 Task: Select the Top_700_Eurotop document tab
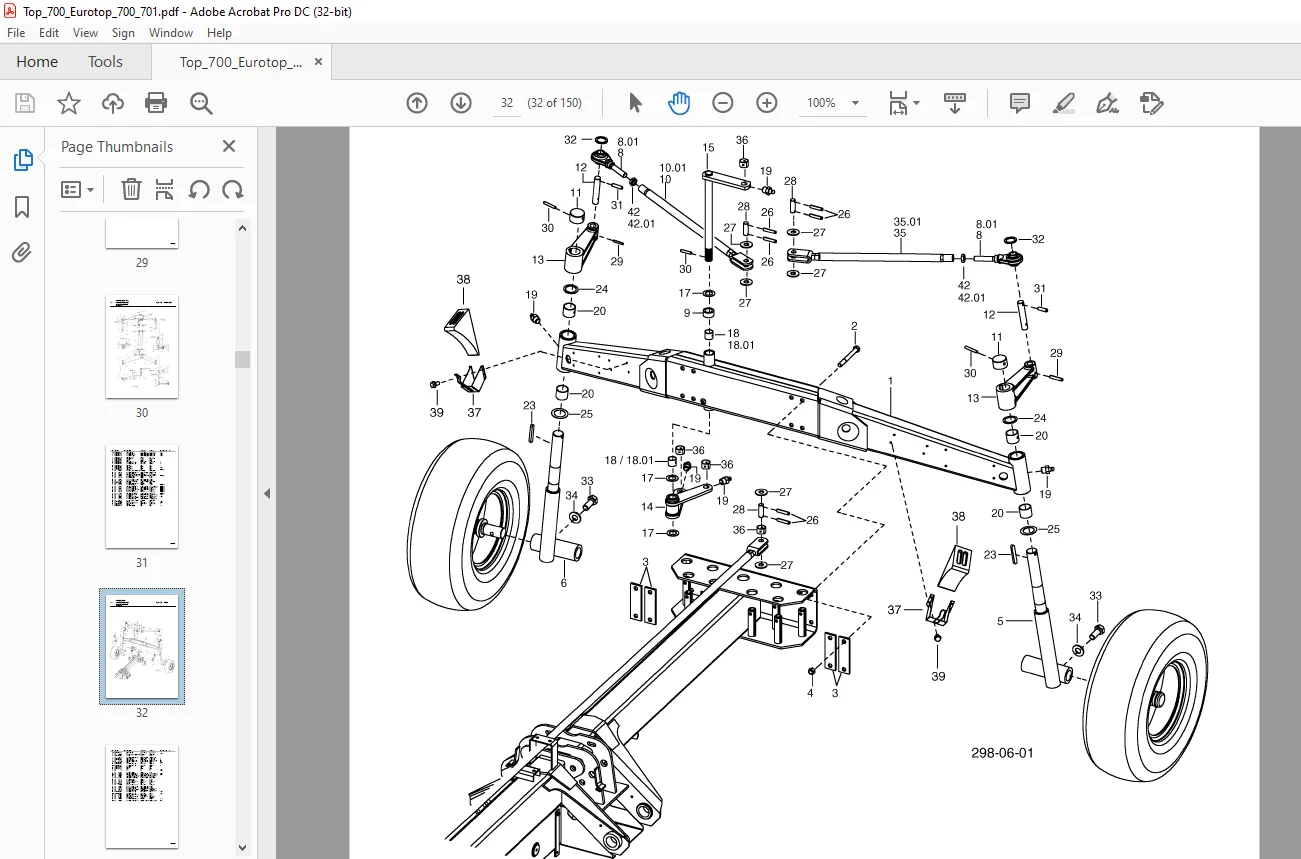point(240,62)
